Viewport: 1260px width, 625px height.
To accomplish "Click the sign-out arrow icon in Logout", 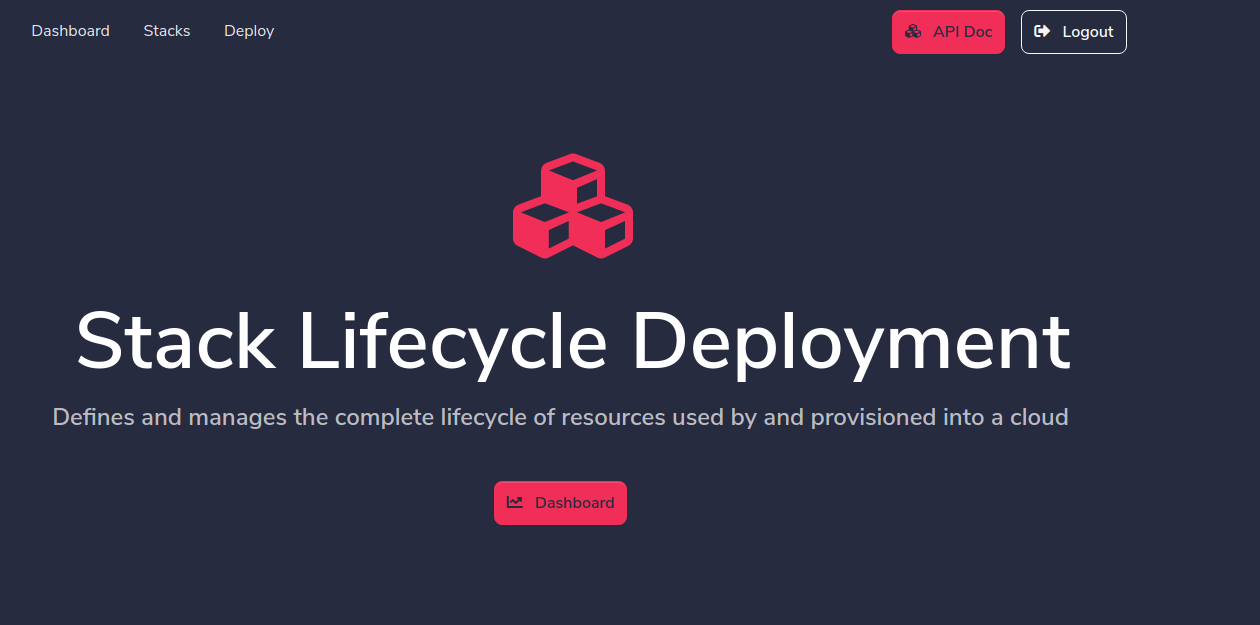I will click(x=1042, y=32).
